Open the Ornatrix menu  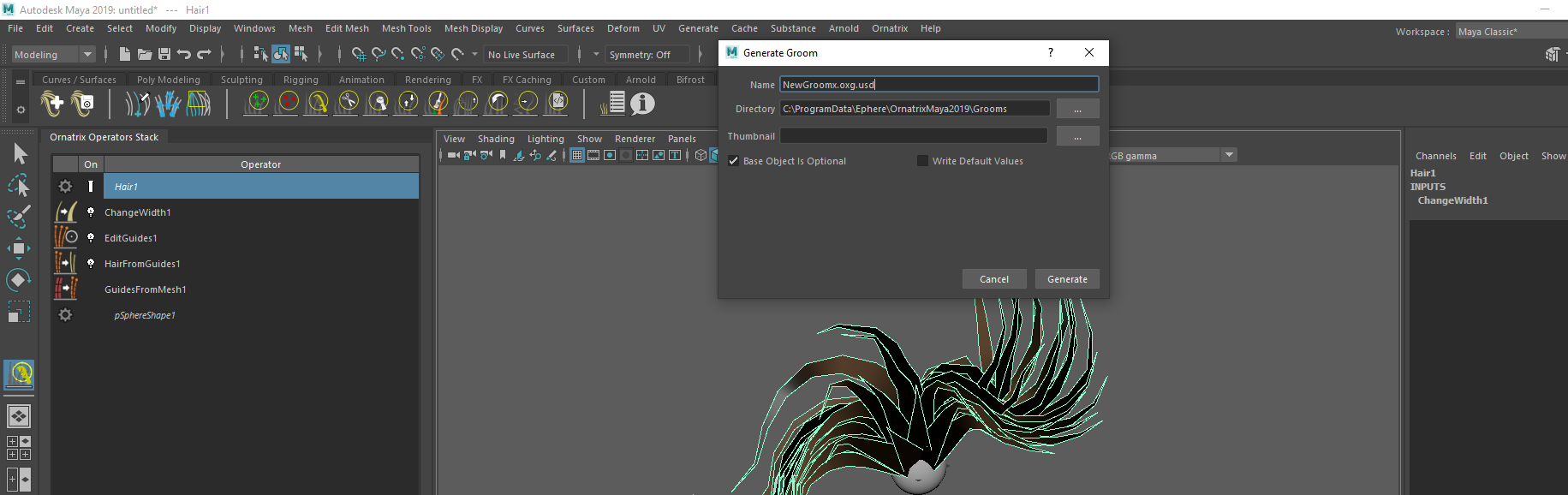889,28
